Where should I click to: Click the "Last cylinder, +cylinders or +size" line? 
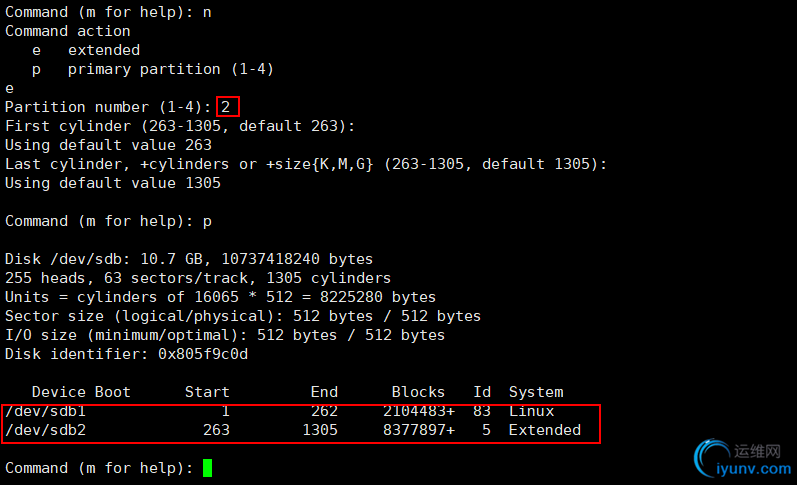tap(305, 164)
